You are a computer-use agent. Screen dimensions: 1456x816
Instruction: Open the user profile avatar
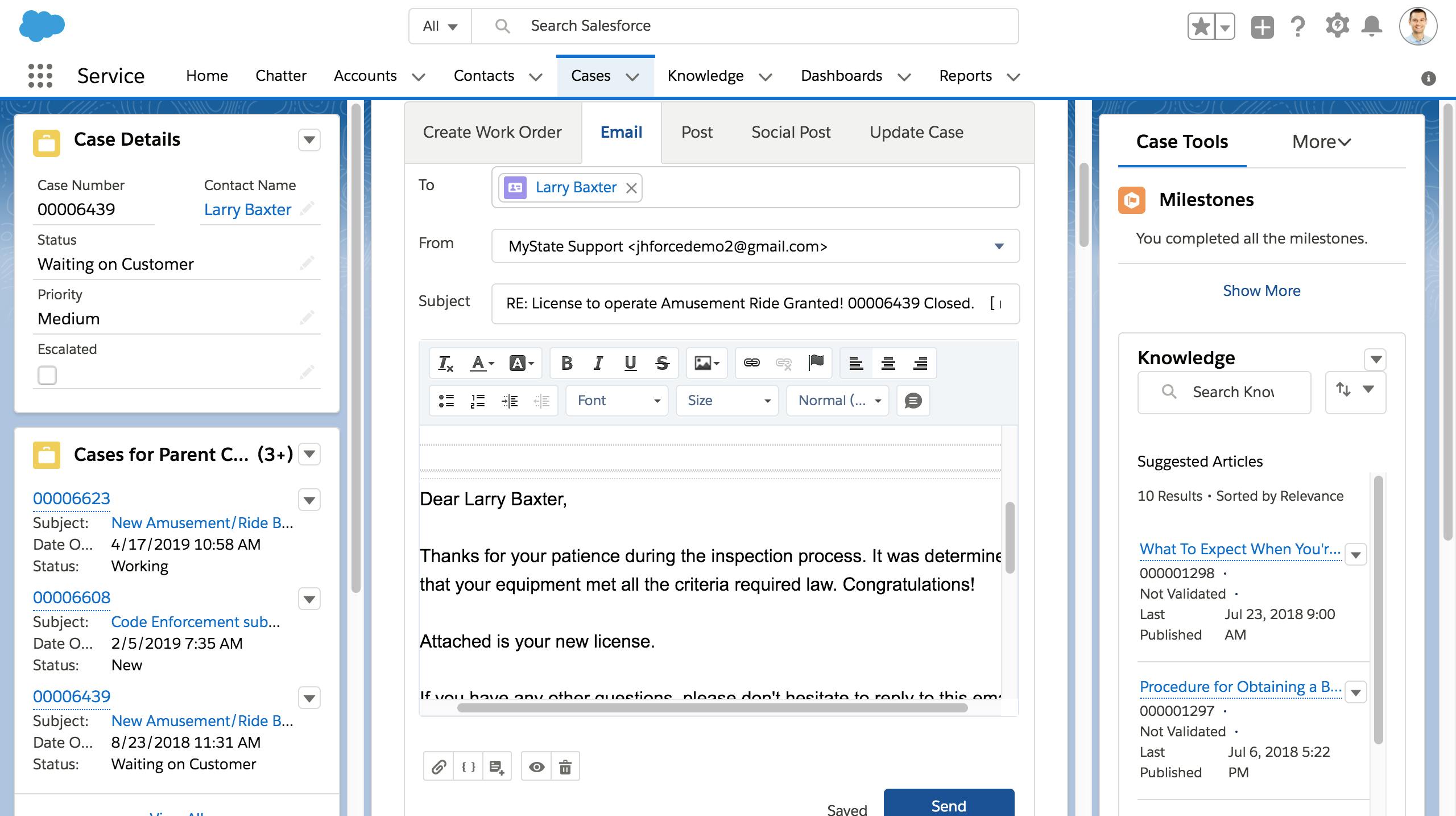[x=1418, y=26]
